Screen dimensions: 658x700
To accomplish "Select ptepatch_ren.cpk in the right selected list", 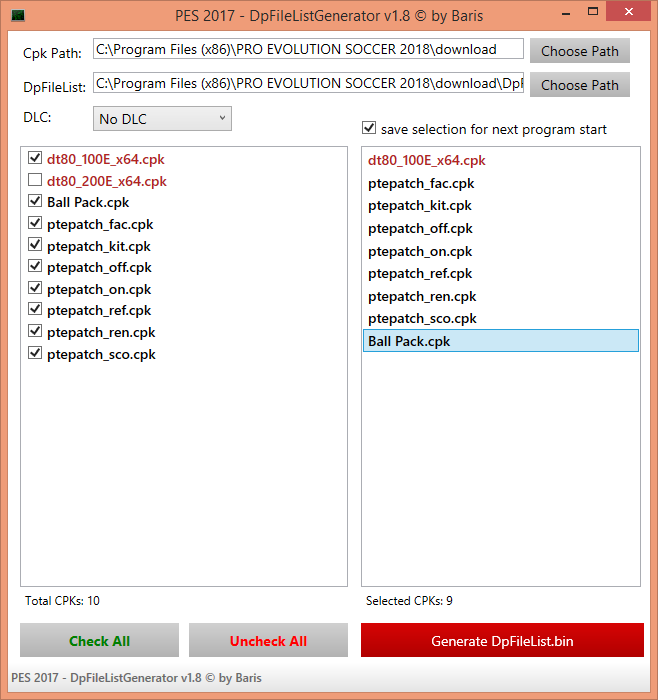I will click(501, 296).
